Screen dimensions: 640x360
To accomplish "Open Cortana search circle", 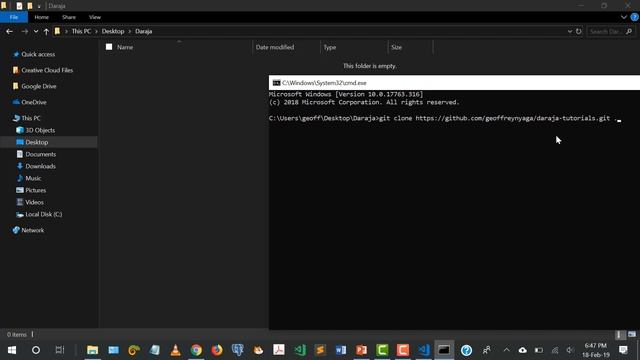I will click(x=36, y=350).
